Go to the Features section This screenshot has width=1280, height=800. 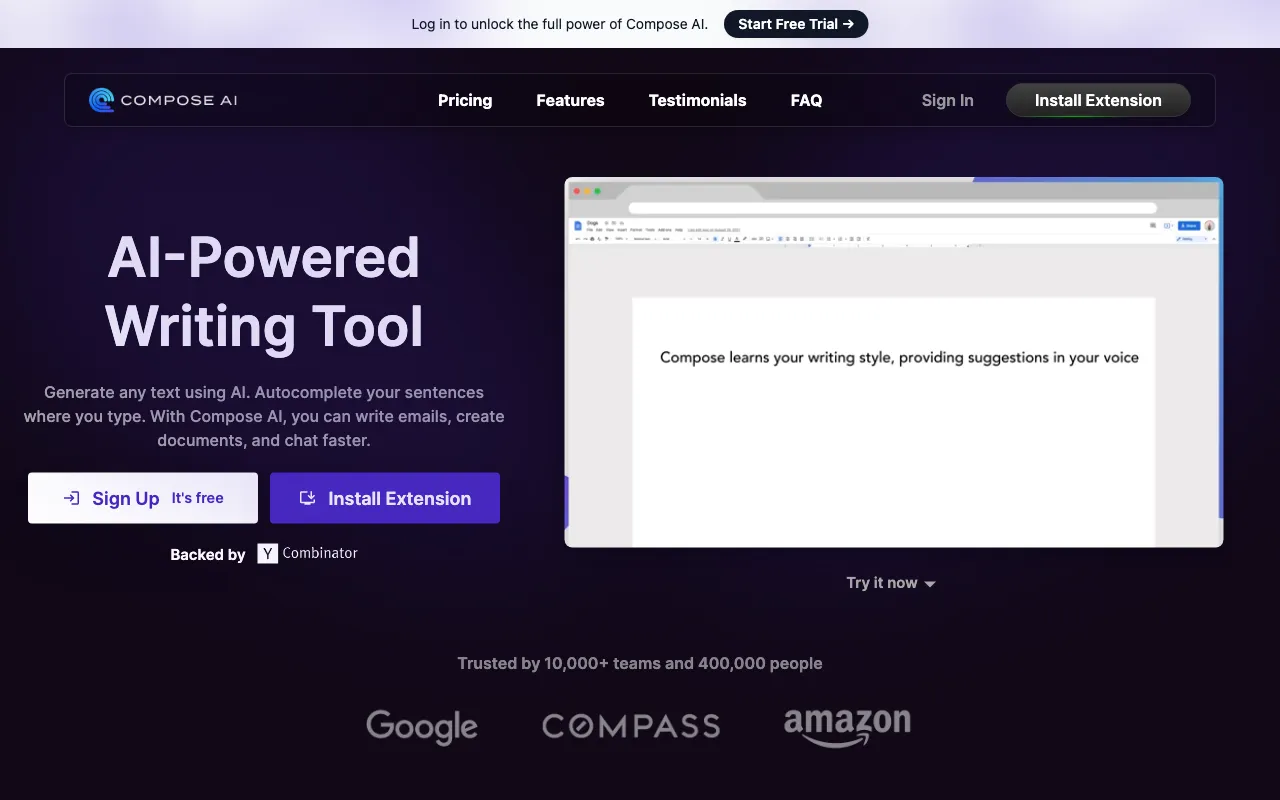(570, 100)
